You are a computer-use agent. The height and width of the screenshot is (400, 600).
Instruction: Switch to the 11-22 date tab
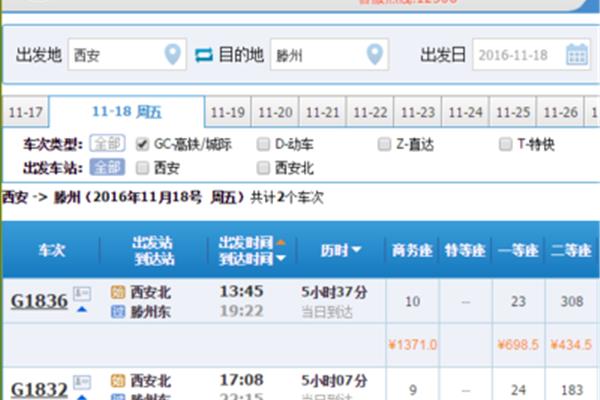370,112
